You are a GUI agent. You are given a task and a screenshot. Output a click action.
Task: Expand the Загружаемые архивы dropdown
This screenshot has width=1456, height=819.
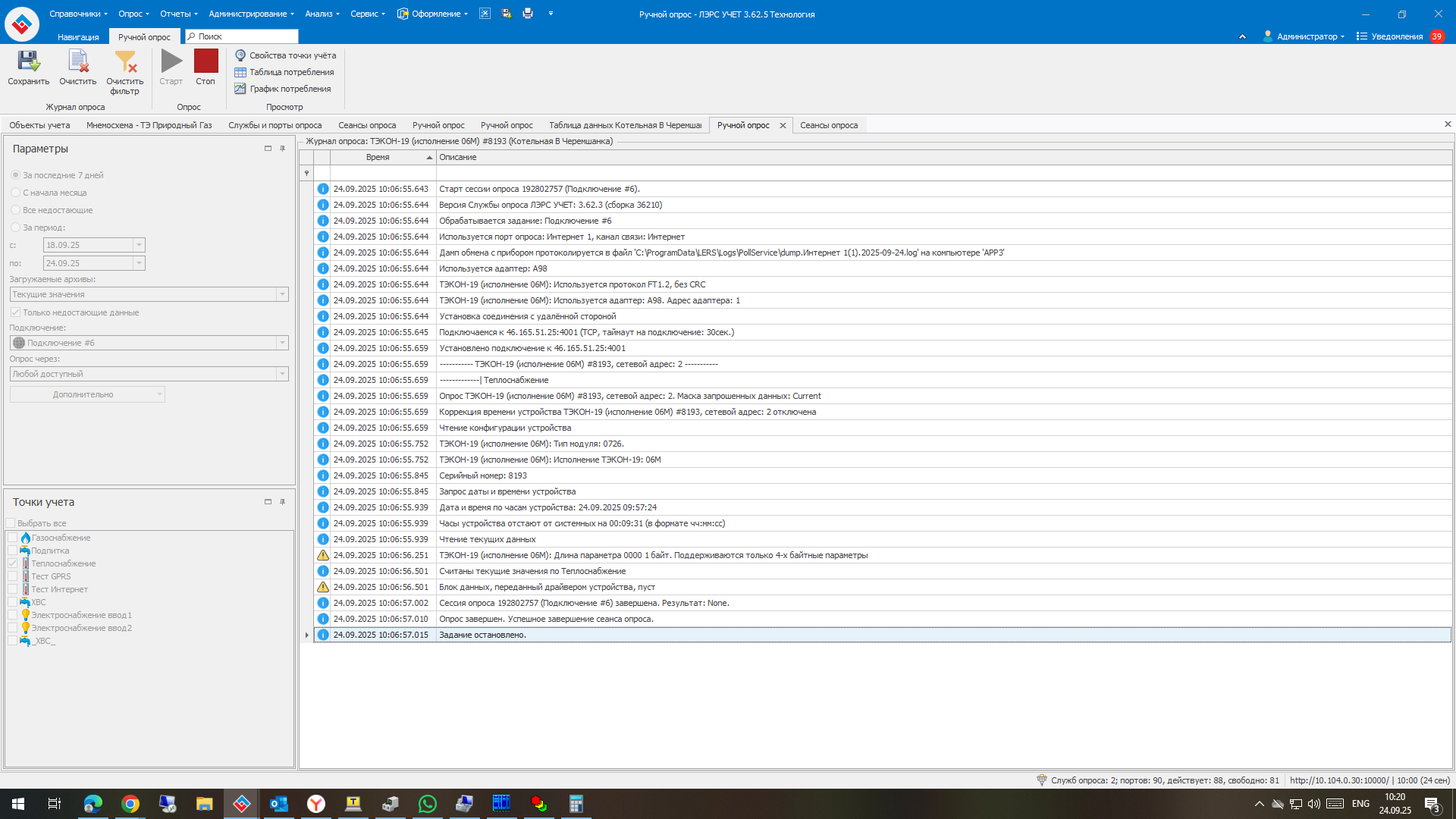click(282, 294)
